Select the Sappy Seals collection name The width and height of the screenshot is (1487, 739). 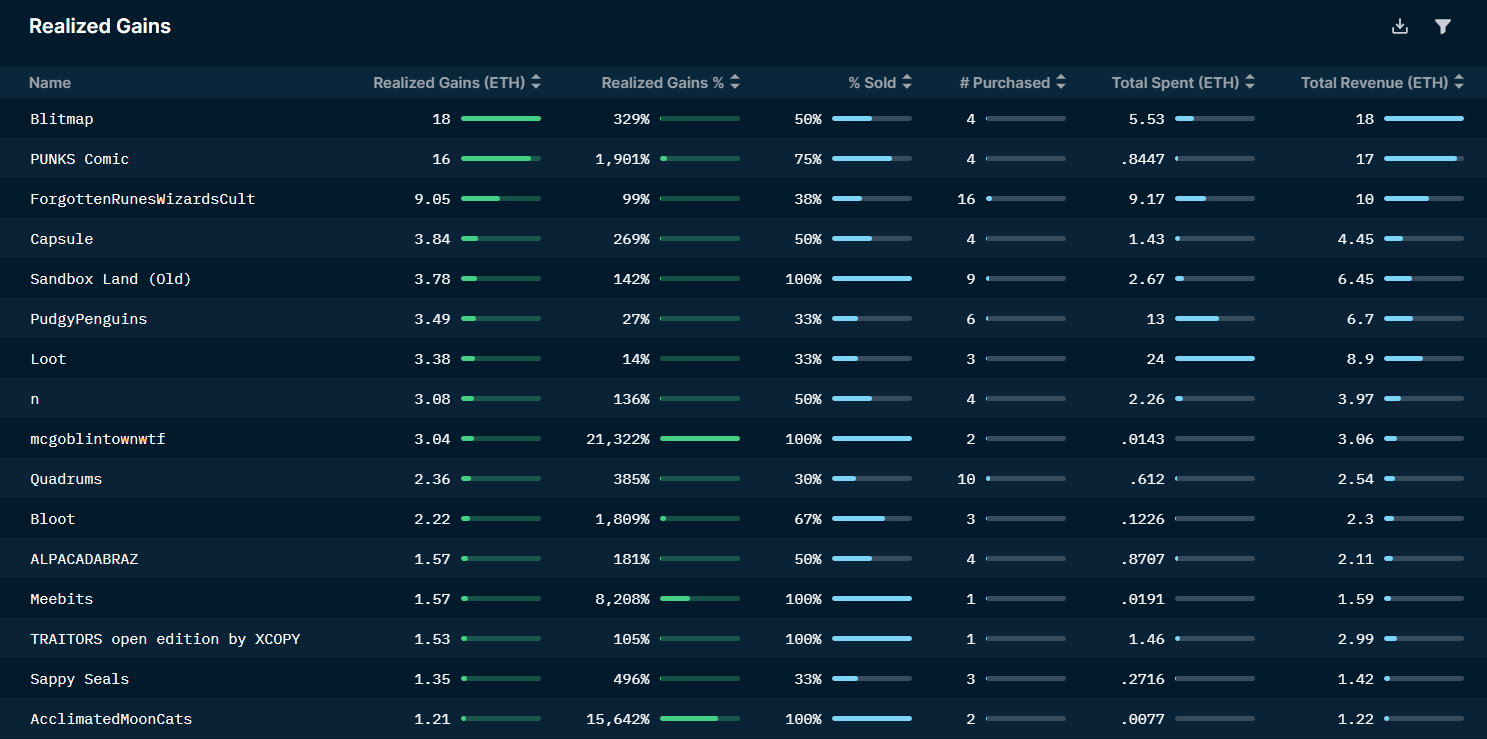point(80,679)
